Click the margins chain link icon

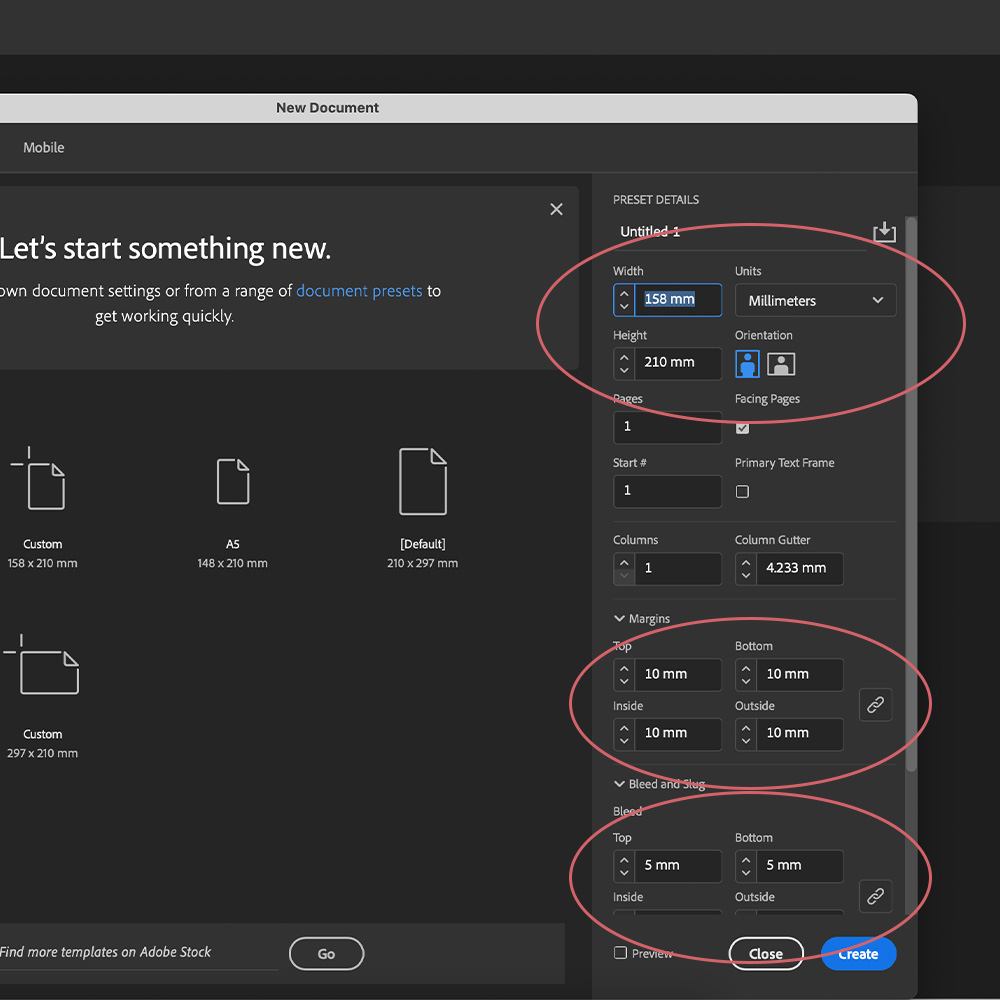pyautogui.click(x=875, y=705)
